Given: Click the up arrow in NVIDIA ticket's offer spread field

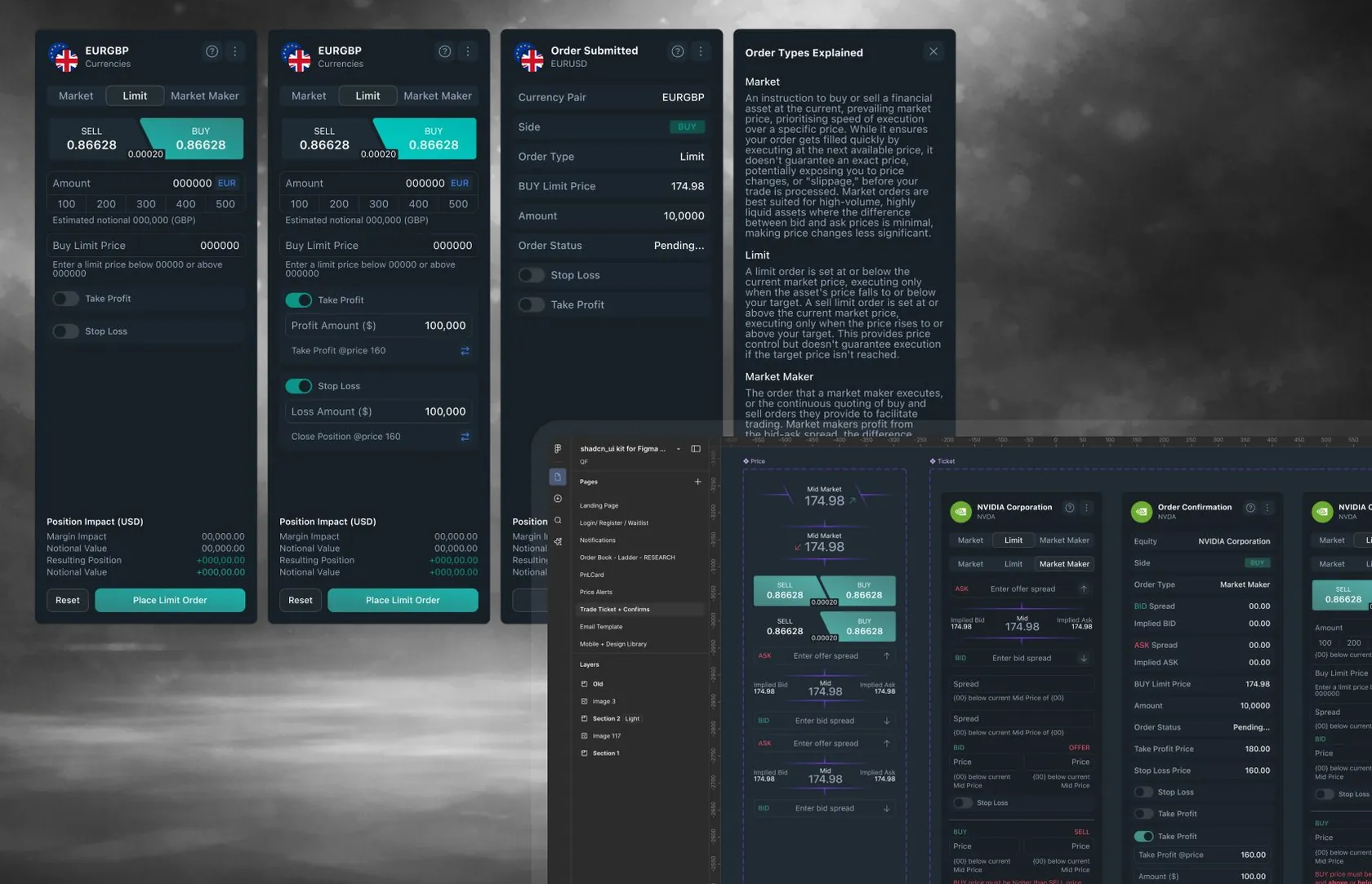Looking at the screenshot, I should (1084, 589).
